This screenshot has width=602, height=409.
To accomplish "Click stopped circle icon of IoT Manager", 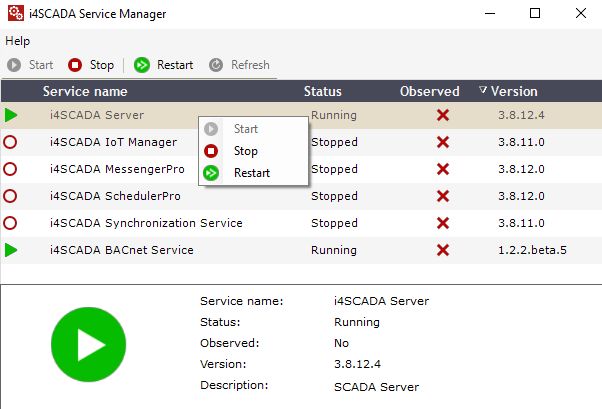I will click(x=10, y=142).
